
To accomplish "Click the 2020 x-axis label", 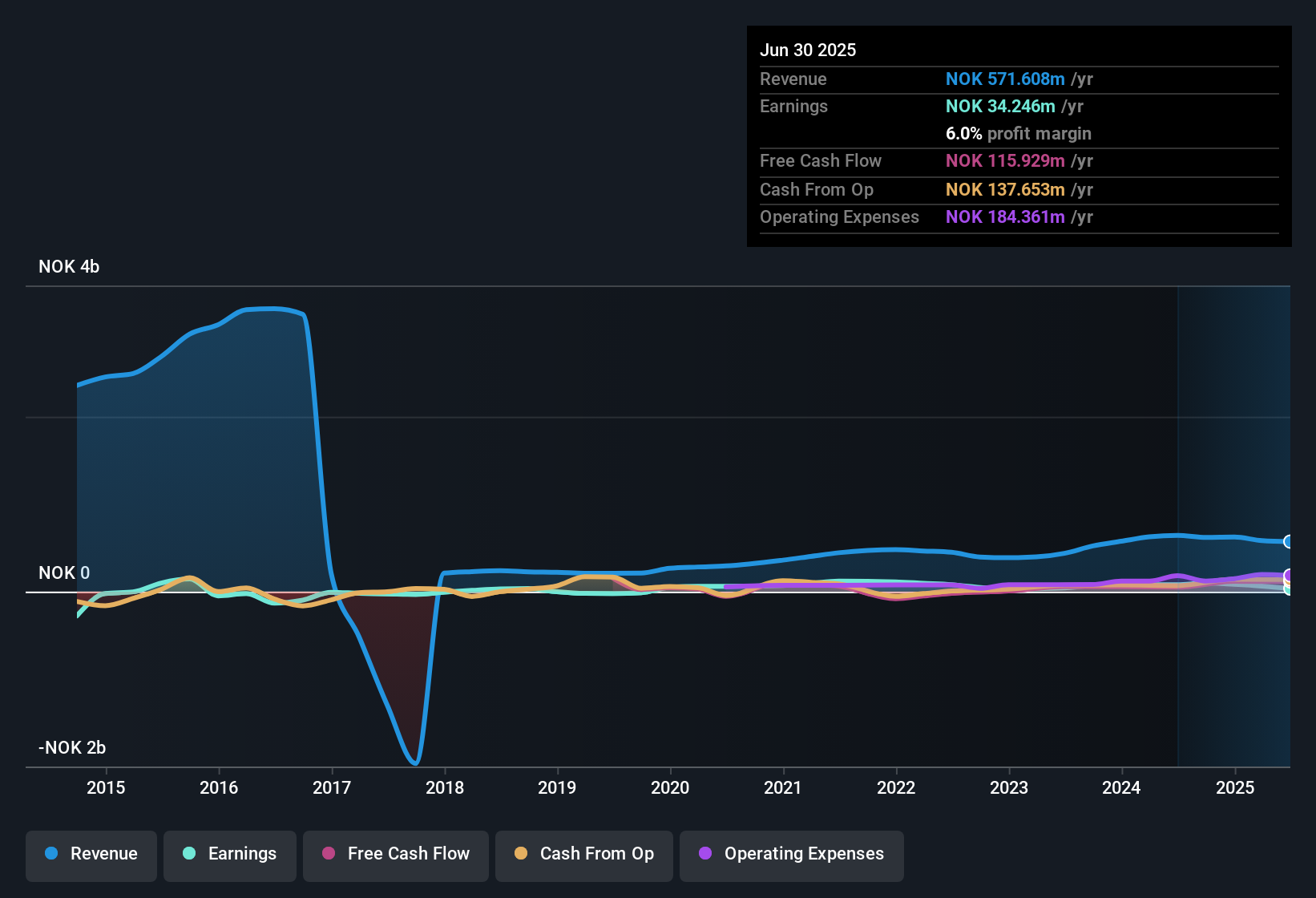I will [670, 787].
